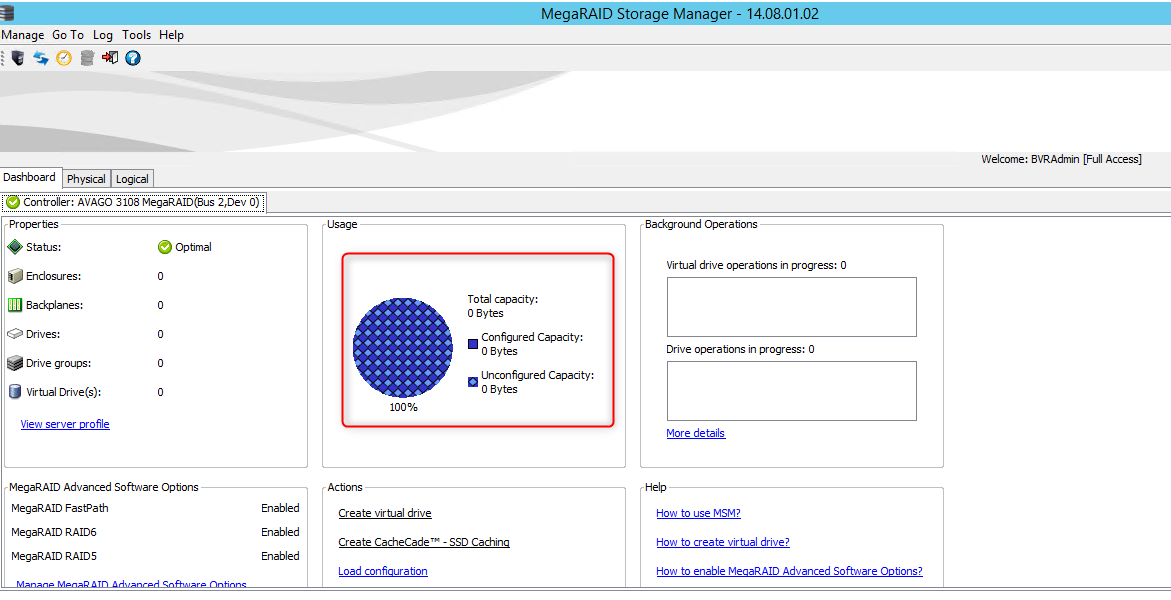Click the Configured Capacity color legend square
Screen dimensions: 1171x600
[x=473, y=344]
